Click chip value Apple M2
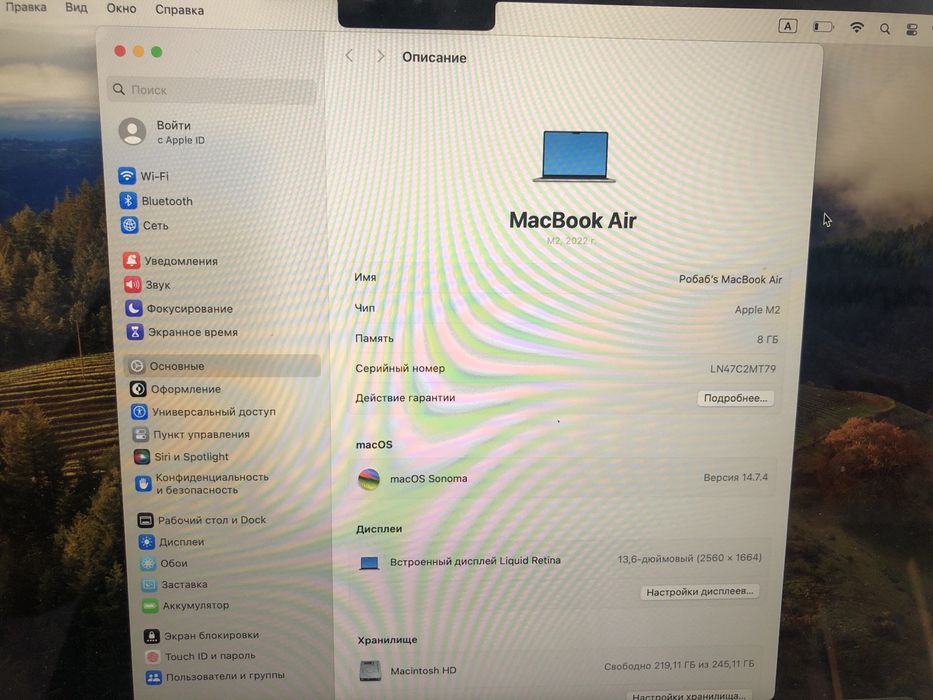The image size is (933, 700). click(x=757, y=310)
